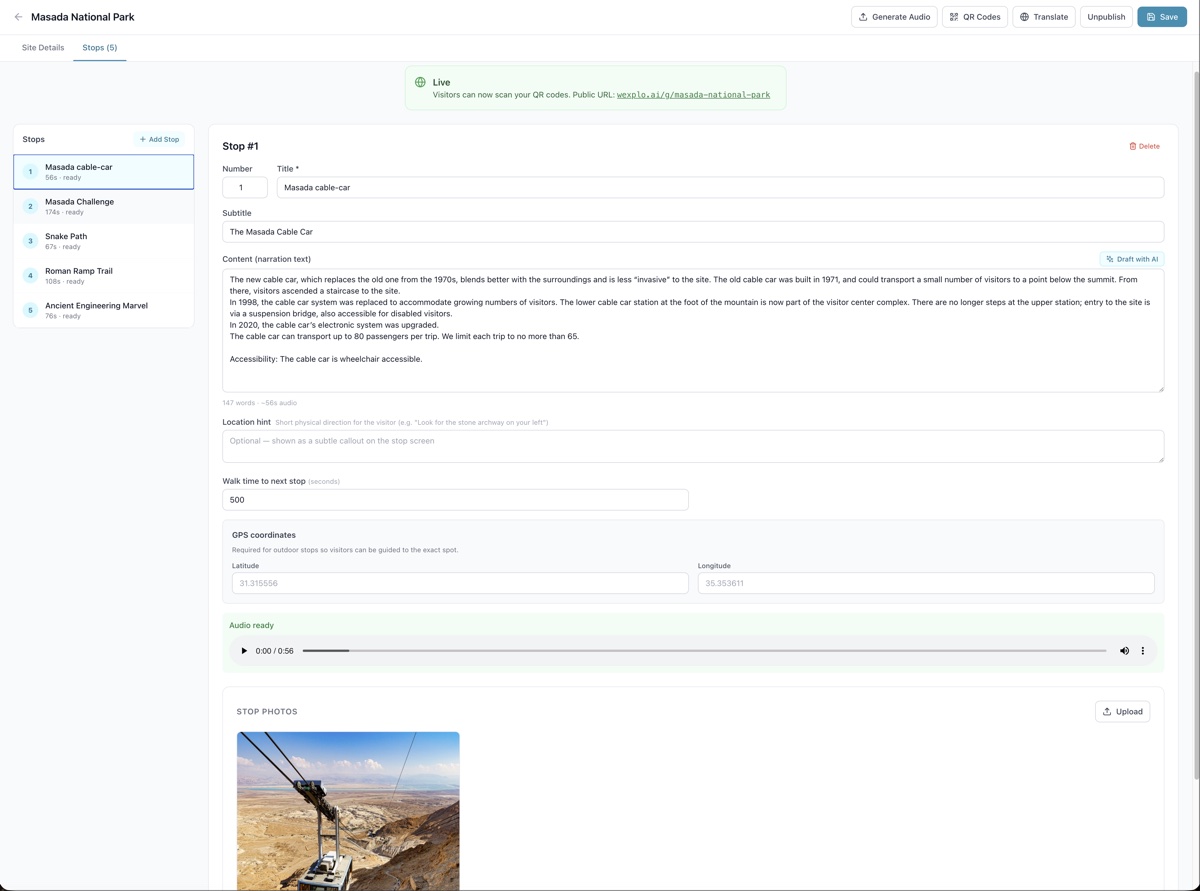Play the stop audio
The image size is (1200, 891).
[x=244, y=651]
